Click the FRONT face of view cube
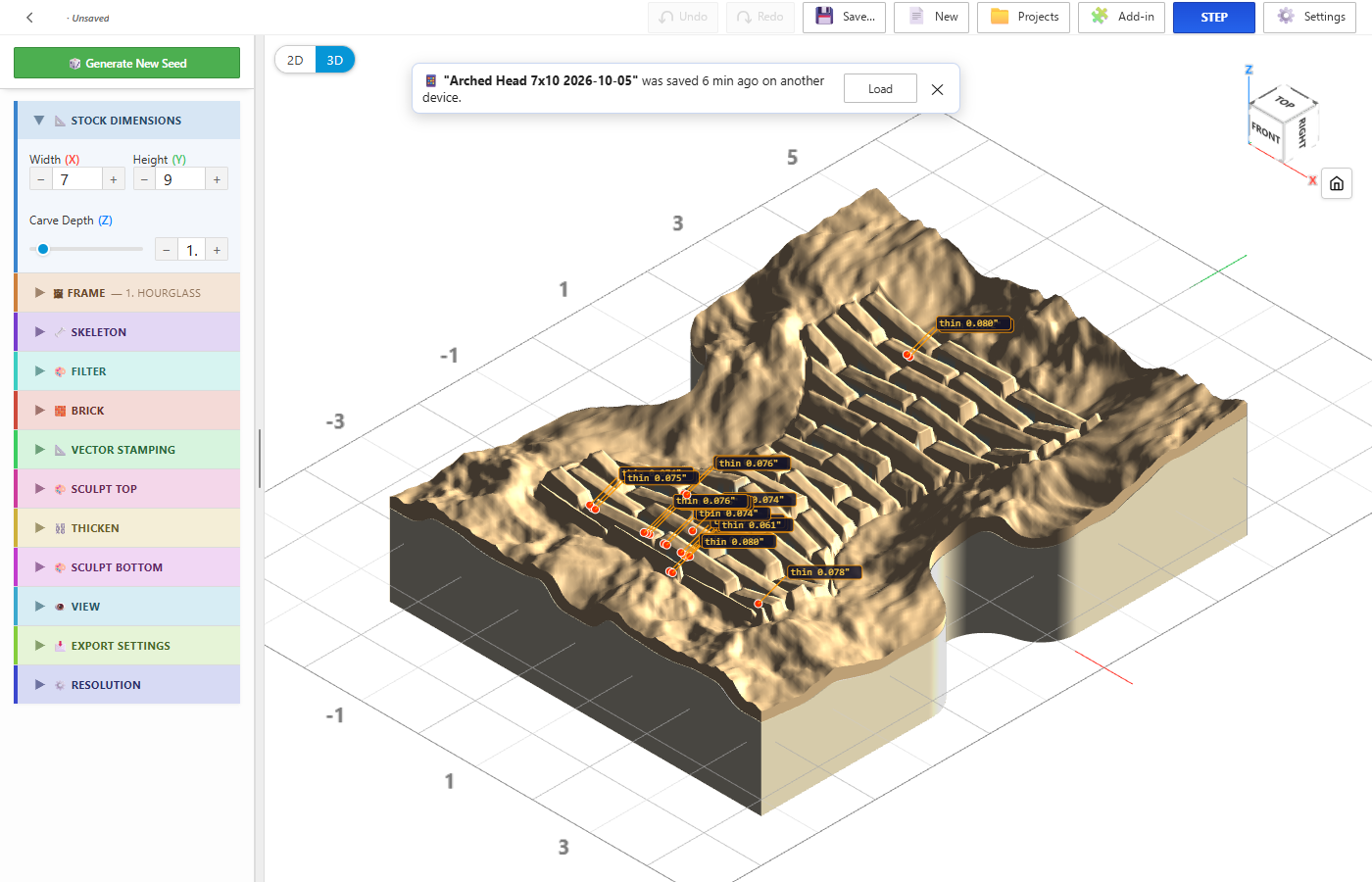Viewport: 1372px width, 882px height. coord(1265,131)
